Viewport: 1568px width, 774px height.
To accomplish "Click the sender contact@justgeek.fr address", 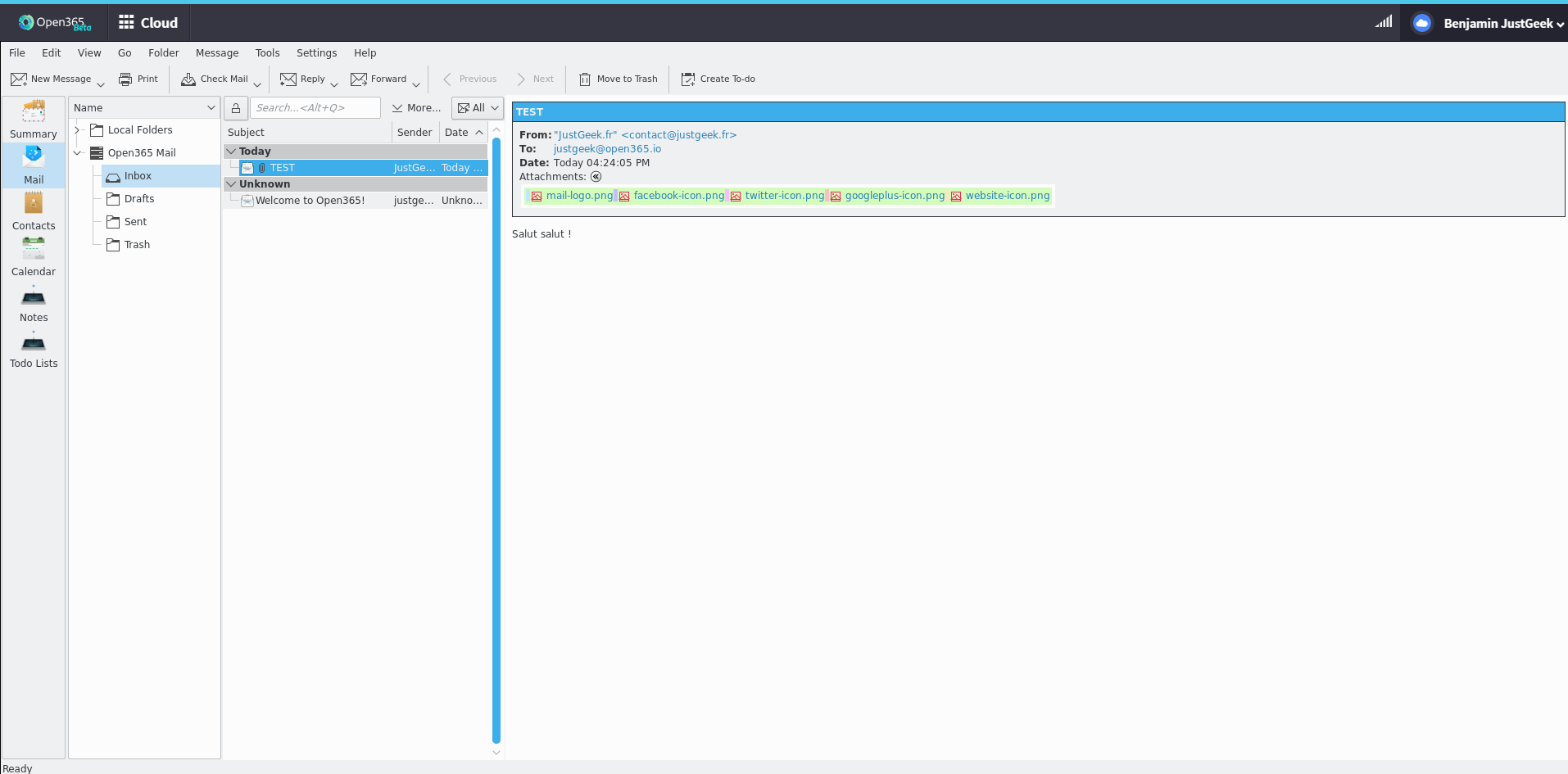I will pos(646,135).
